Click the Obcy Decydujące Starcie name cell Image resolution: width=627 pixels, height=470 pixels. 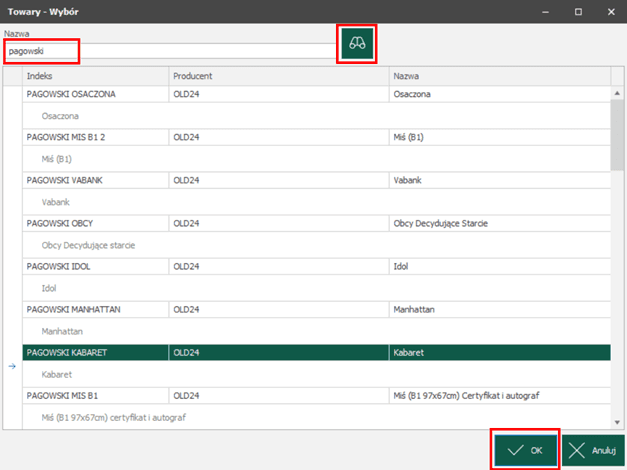(500, 223)
